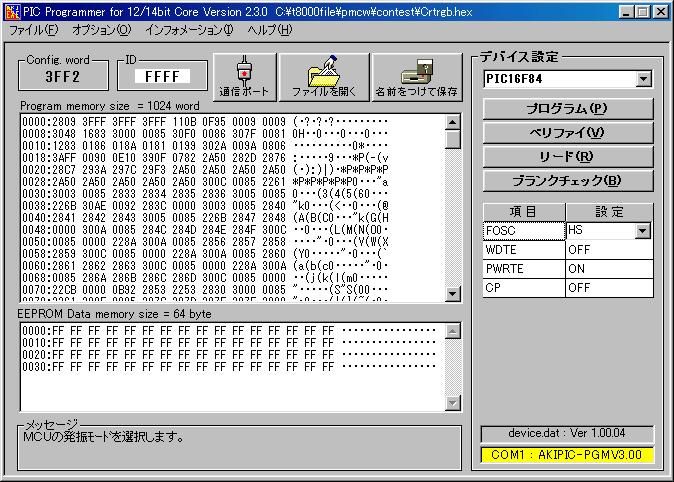This screenshot has height=482, width=674.
Task: Open the インフォメーション(I) menu
Action: coord(189,30)
